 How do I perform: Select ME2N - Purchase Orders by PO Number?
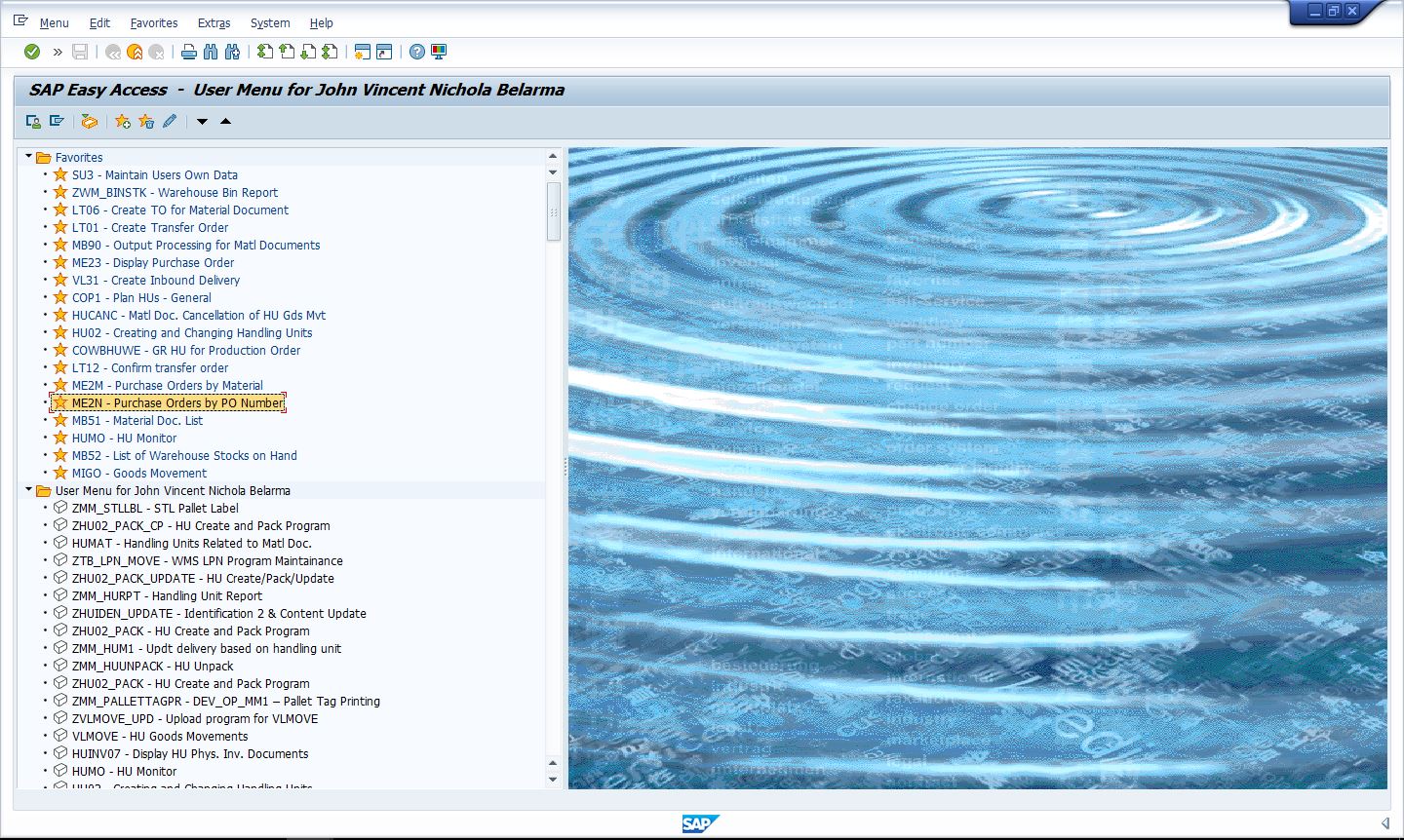tap(177, 403)
